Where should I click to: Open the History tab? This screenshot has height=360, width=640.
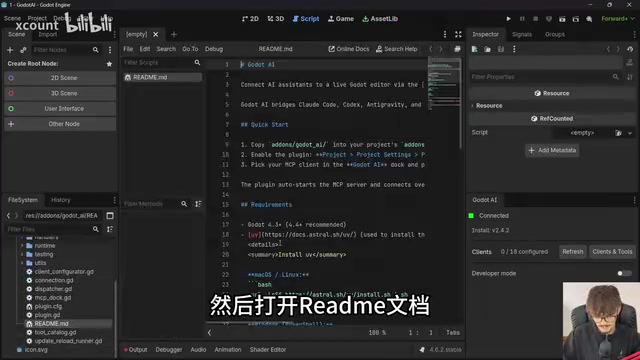click(60, 200)
